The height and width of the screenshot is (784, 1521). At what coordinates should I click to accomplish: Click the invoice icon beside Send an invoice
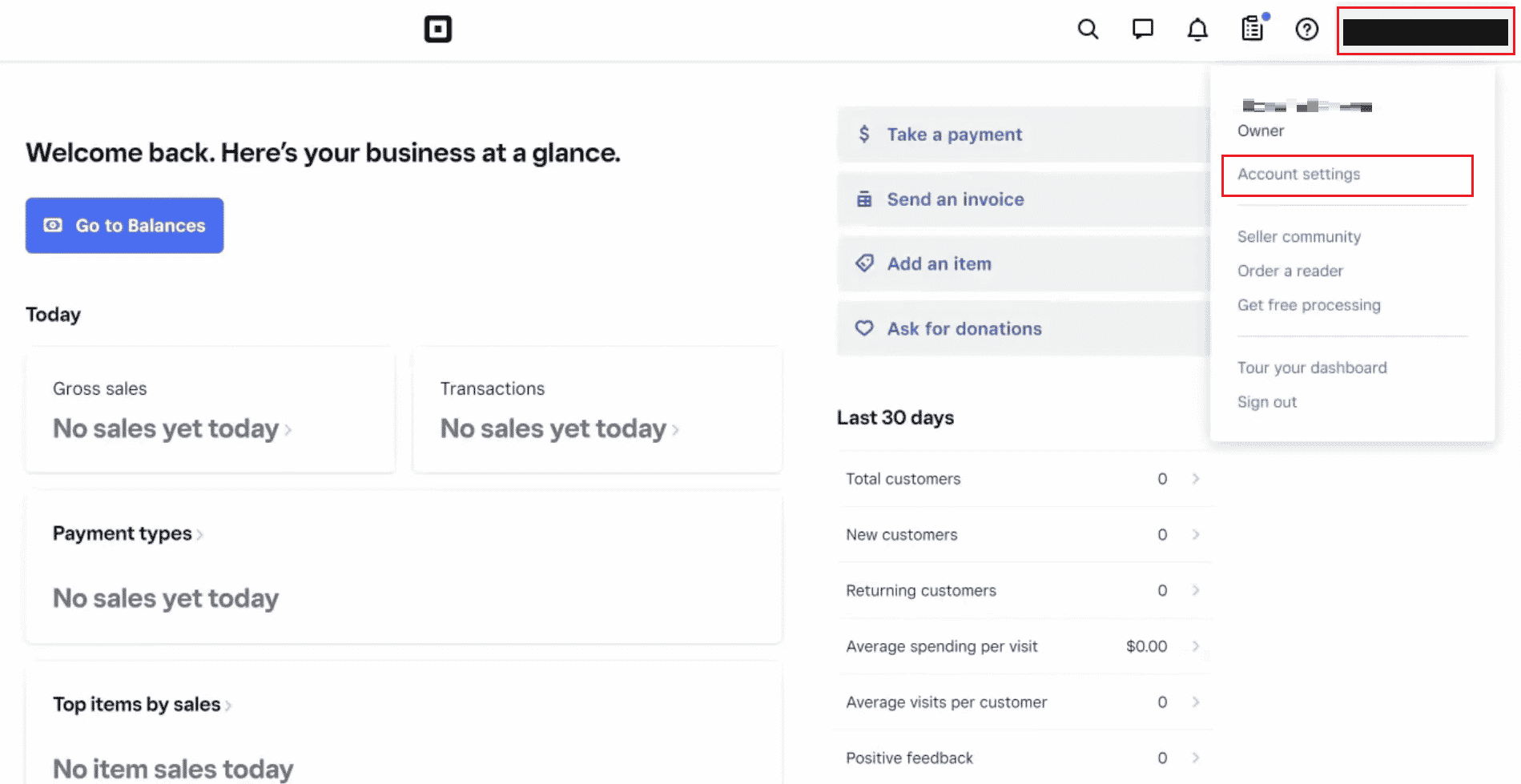click(x=864, y=199)
